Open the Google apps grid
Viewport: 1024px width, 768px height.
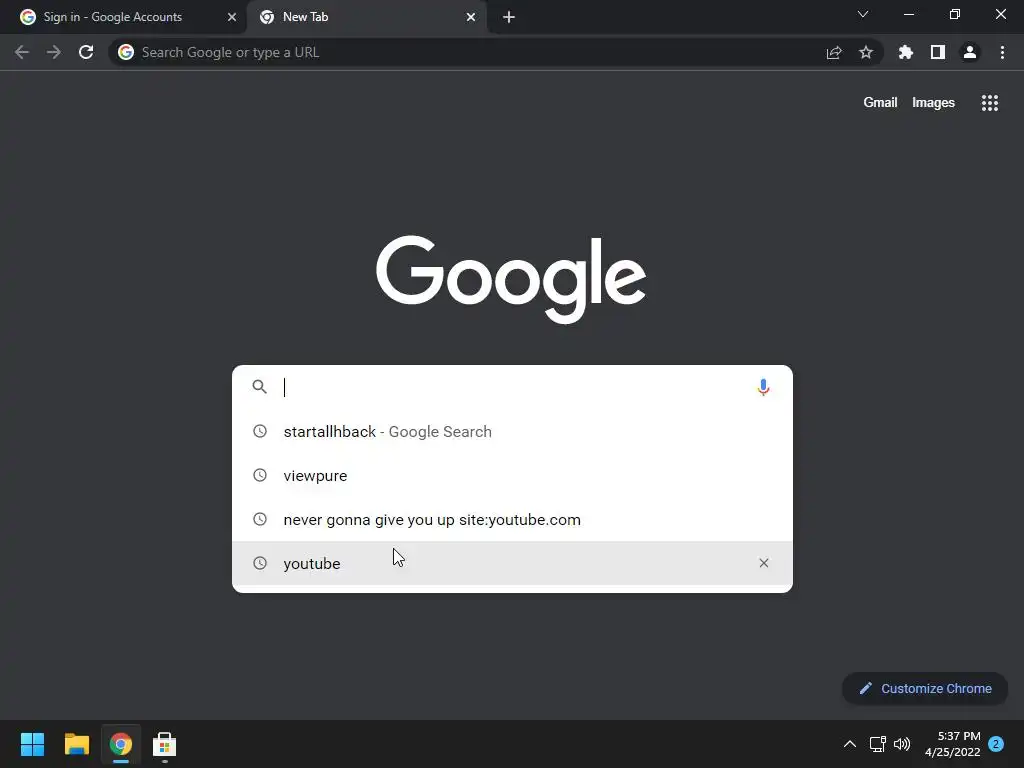pyautogui.click(x=990, y=103)
